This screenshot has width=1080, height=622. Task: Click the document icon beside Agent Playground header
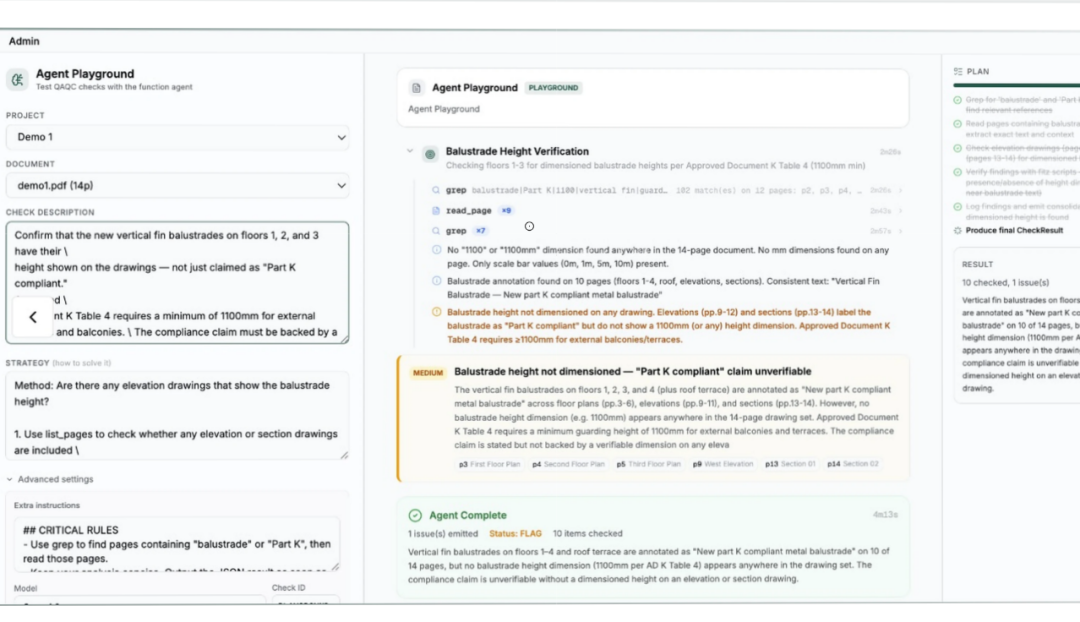coord(416,88)
